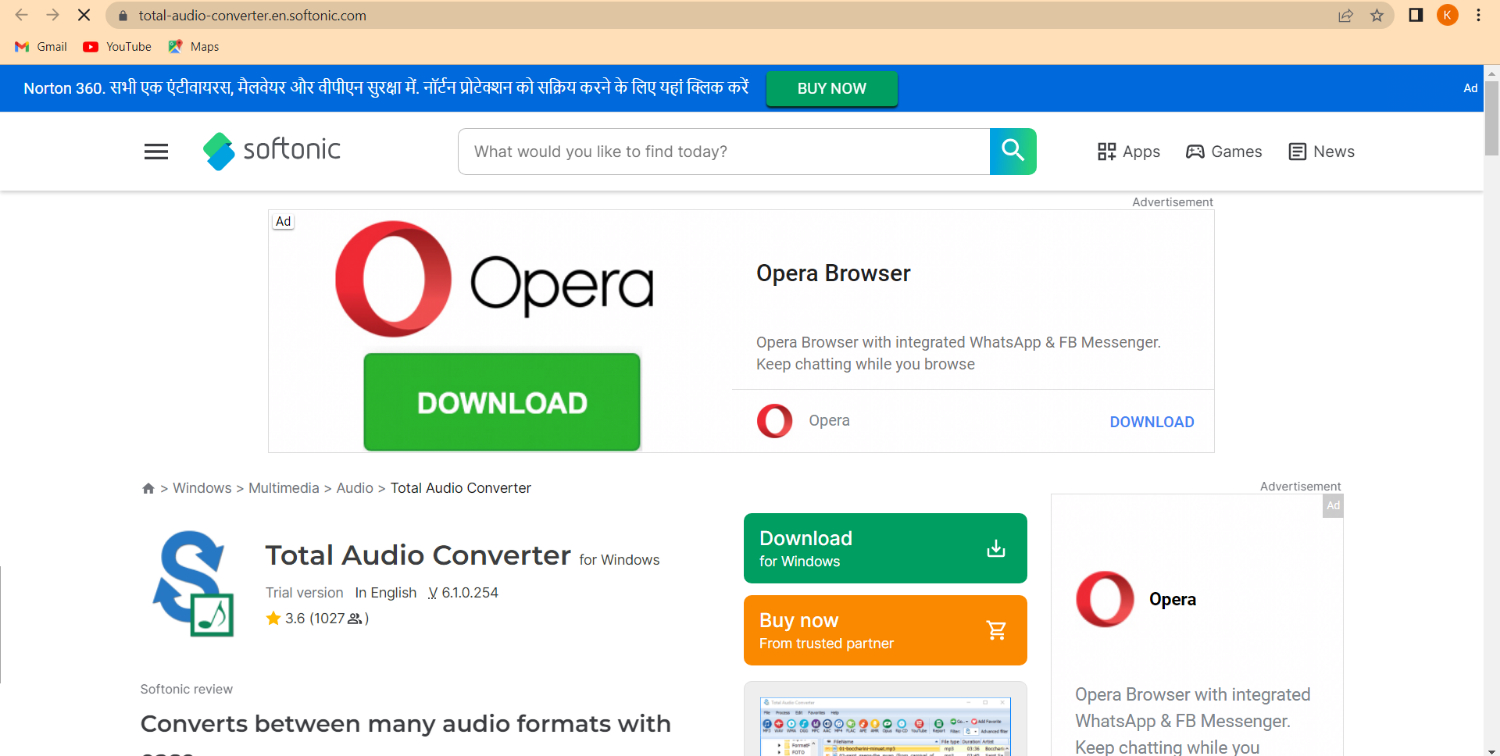This screenshot has height=756, width=1500.
Task: Click the Total Audio Converter title
Action: tap(418, 555)
